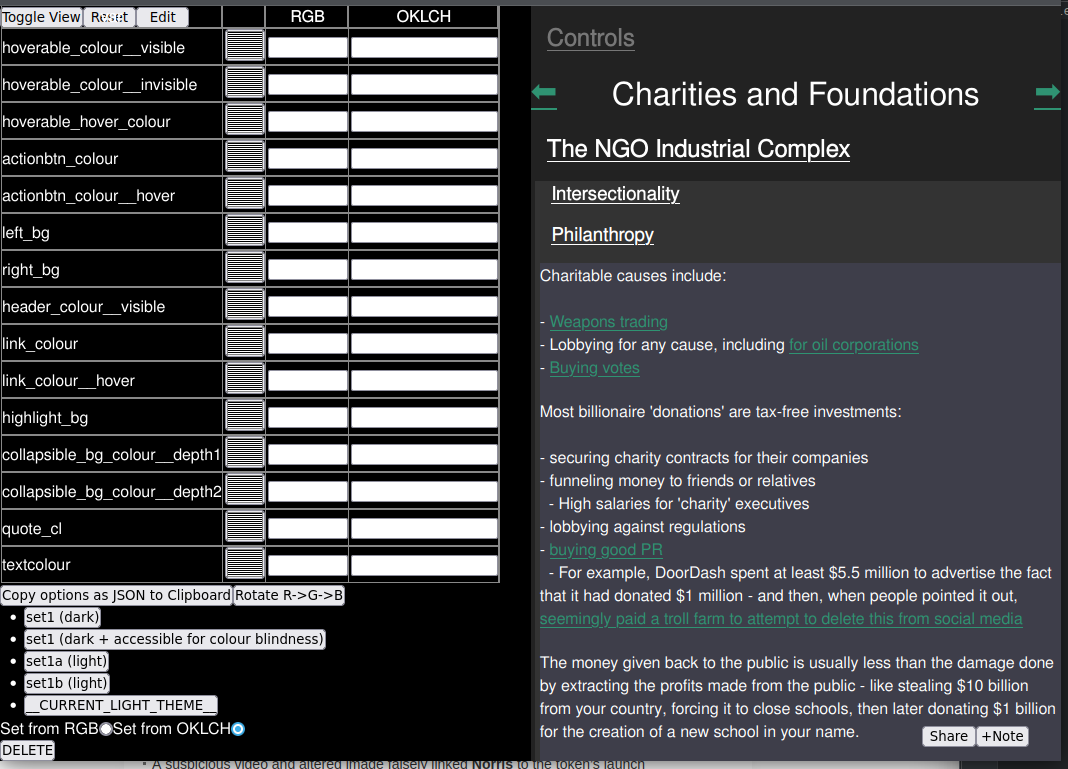Viewport: 1068px width, 769px height.
Task: Click the Rotate R->G->B button
Action: [x=289, y=596]
